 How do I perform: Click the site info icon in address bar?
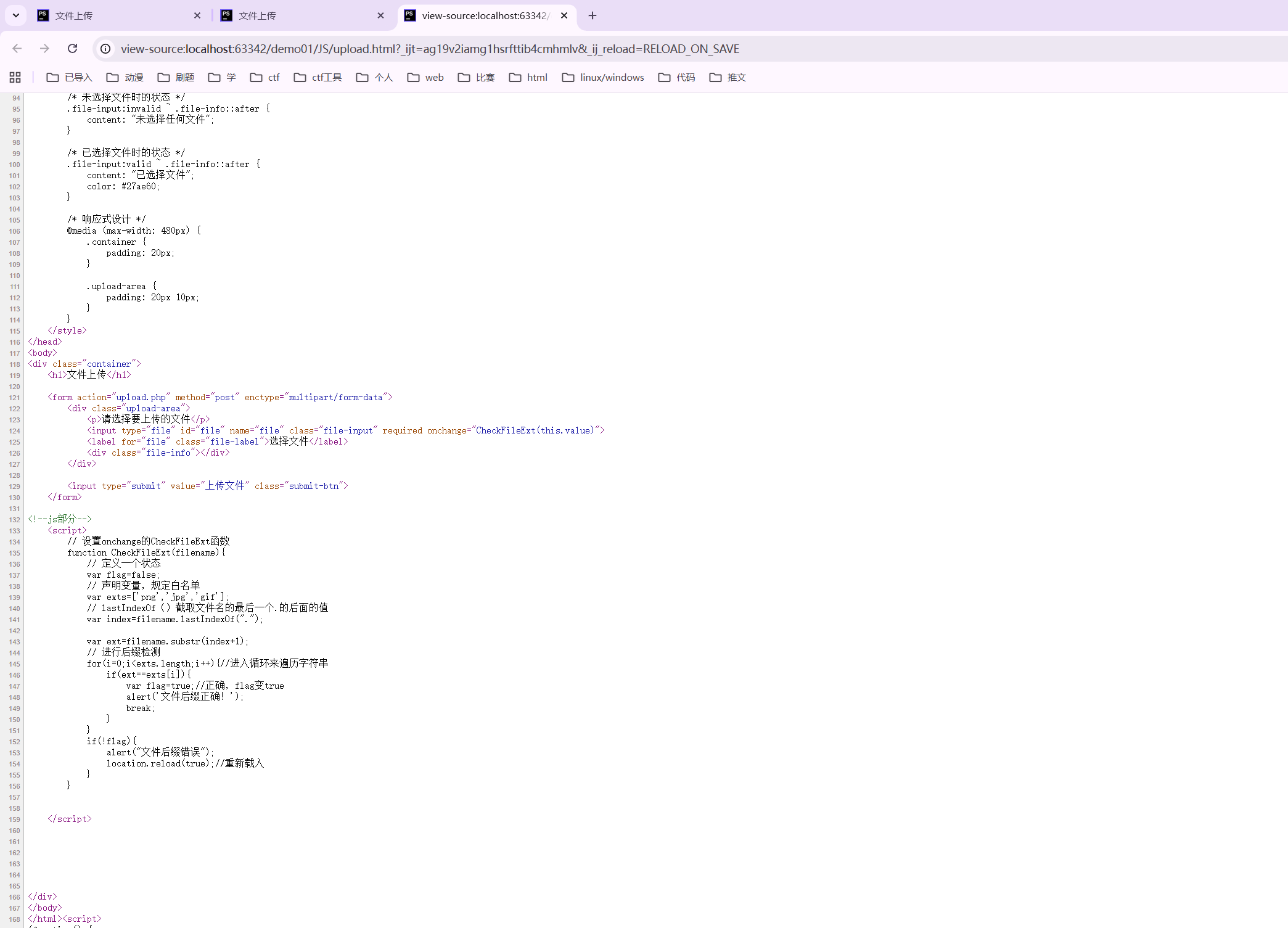click(x=105, y=49)
